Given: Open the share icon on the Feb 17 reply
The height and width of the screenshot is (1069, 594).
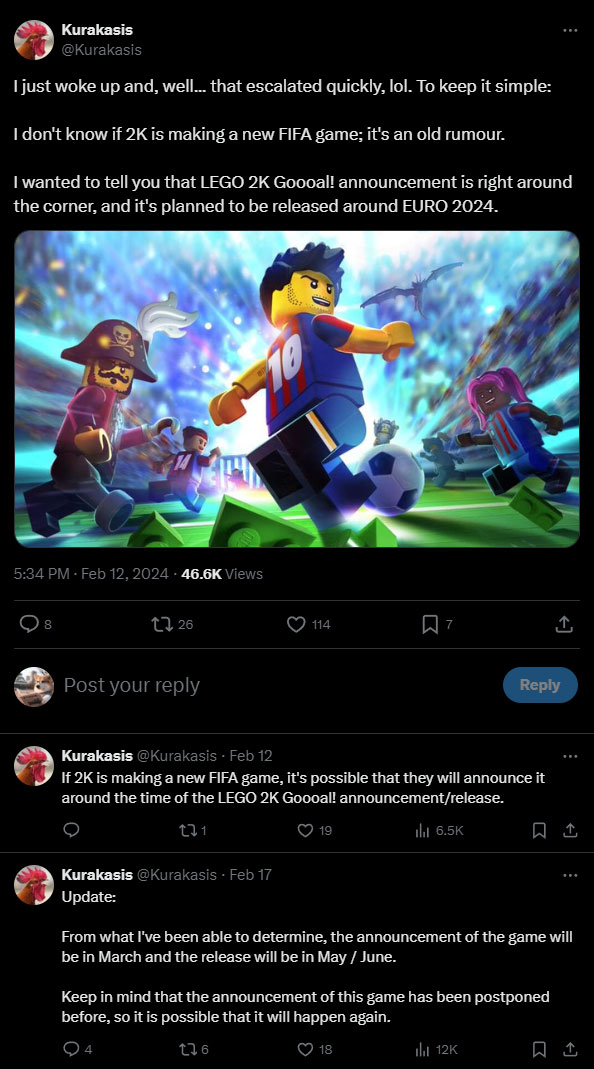Looking at the screenshot, I should coord(570,1050).
